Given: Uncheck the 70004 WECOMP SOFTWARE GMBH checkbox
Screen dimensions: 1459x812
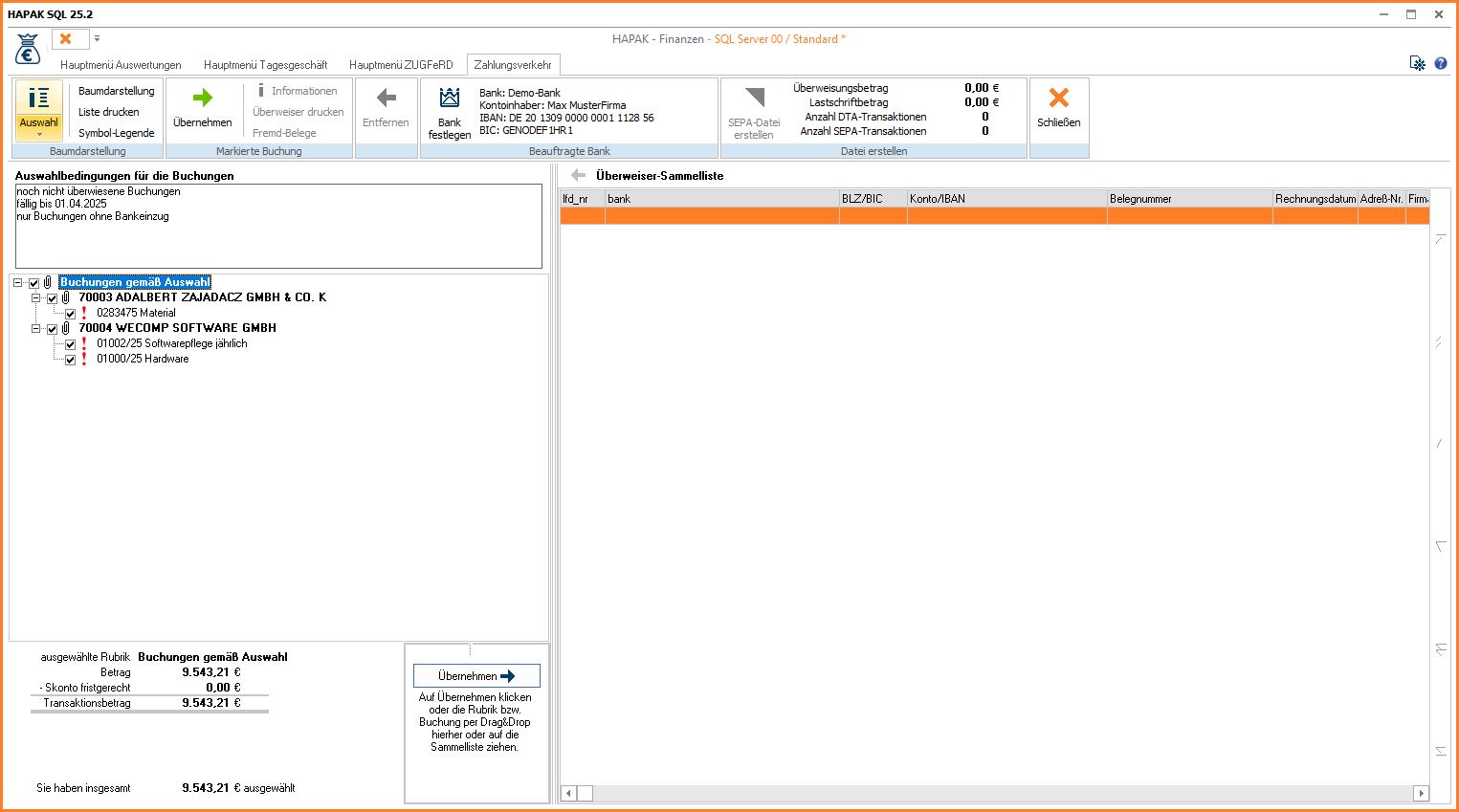Looking at the screenshot, I should coord(52,329).
